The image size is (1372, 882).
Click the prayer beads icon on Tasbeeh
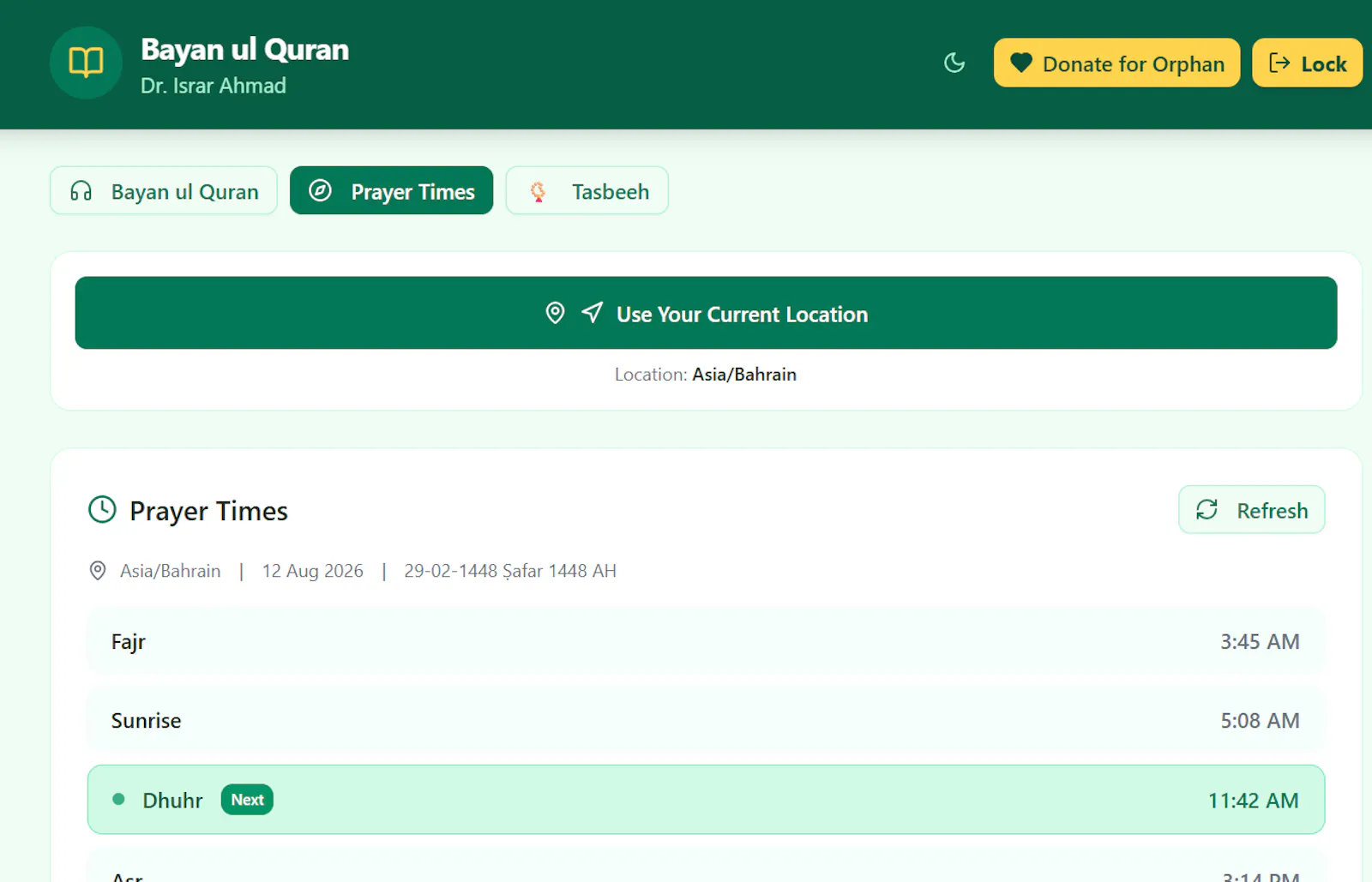538,191
